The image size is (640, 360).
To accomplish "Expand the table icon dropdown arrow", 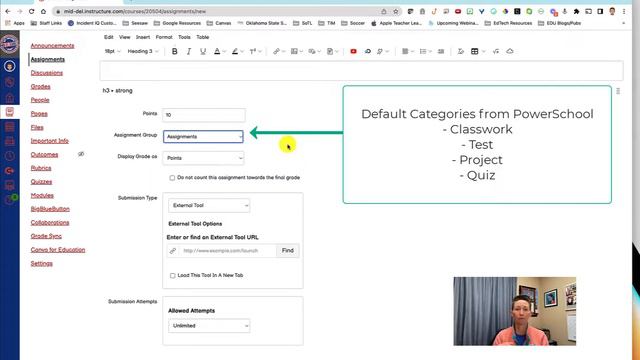I will coord(484,51).
